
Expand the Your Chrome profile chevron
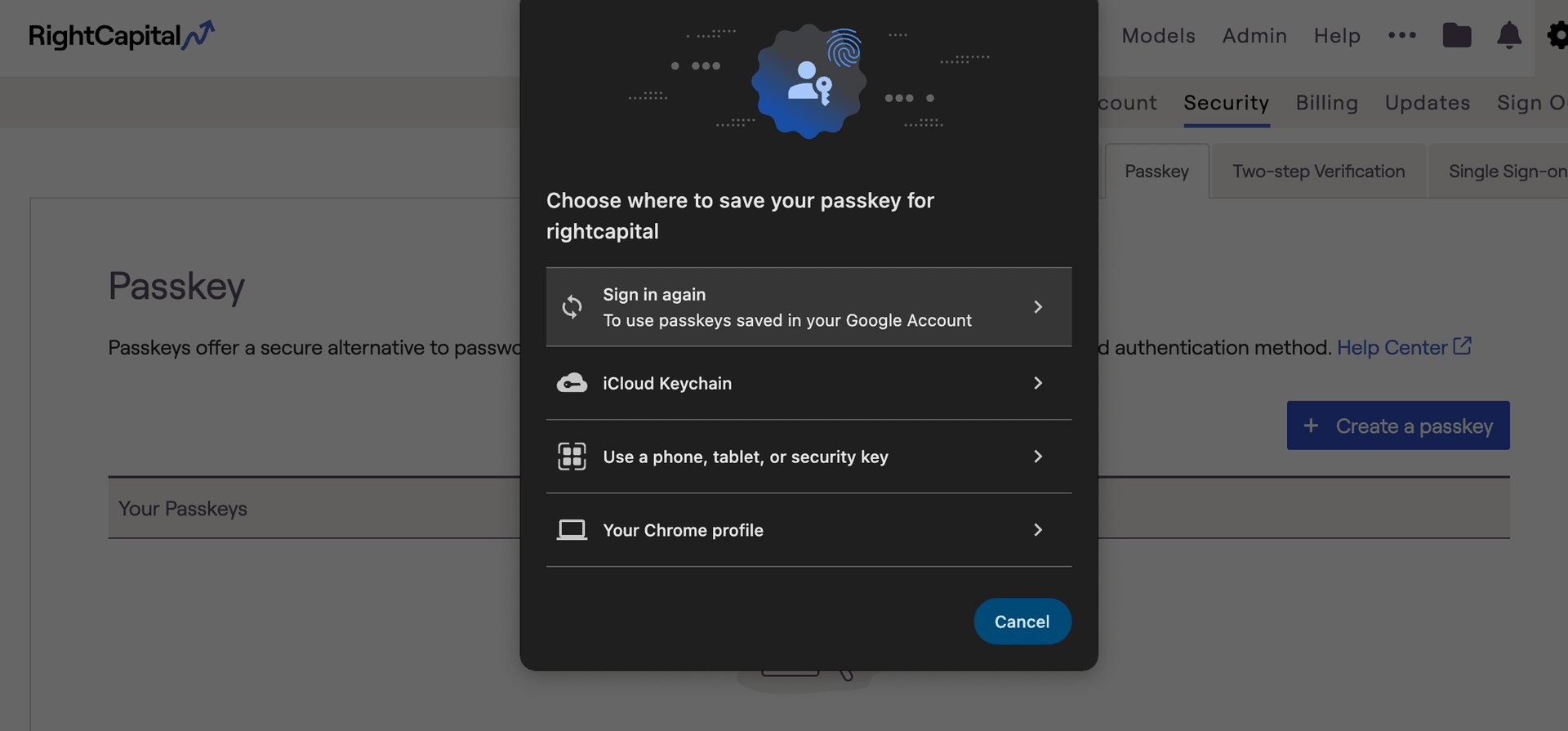click(1038, 530)
